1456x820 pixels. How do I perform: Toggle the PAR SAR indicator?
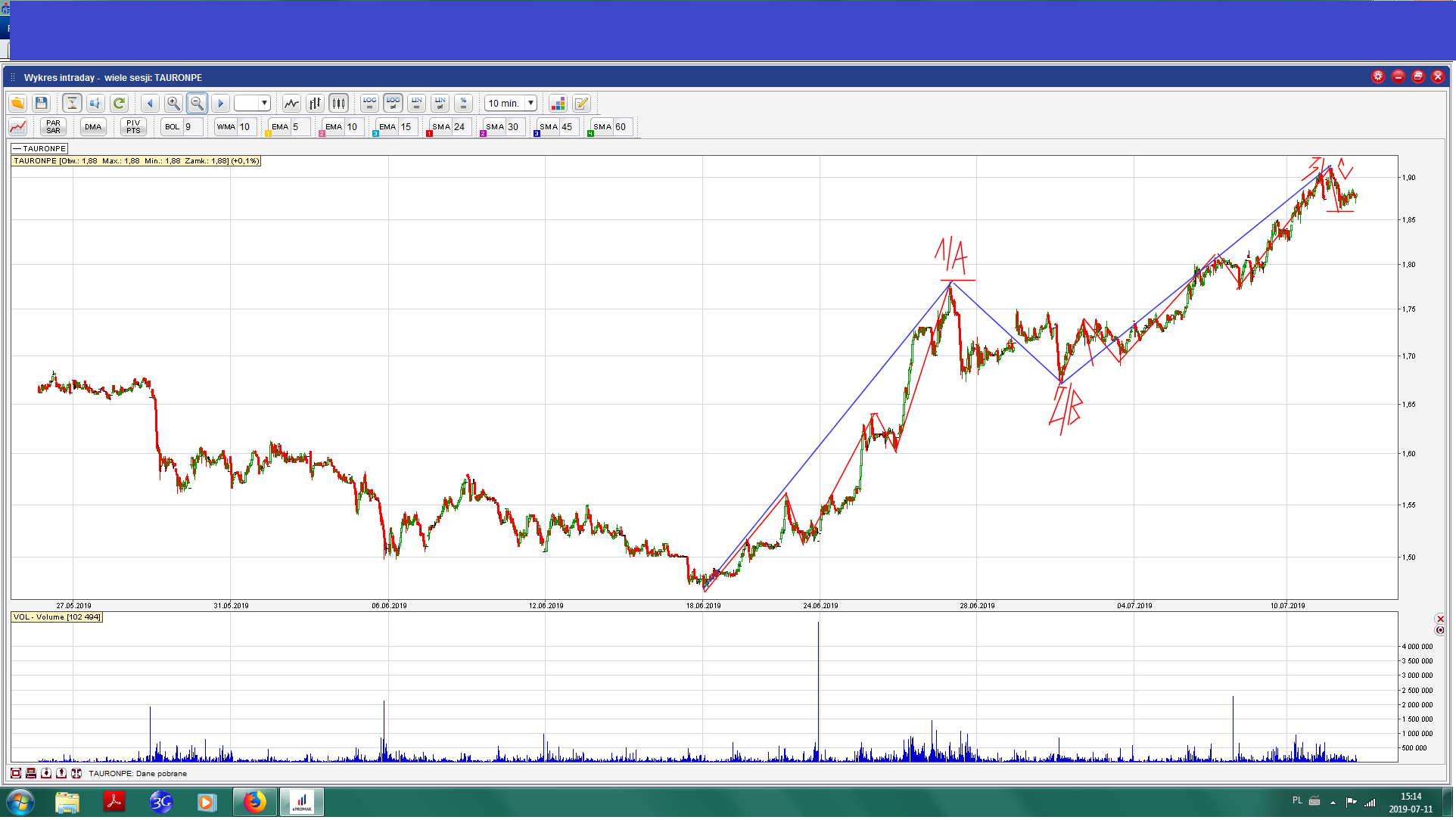pyautogui.click(x=53, y=127)
